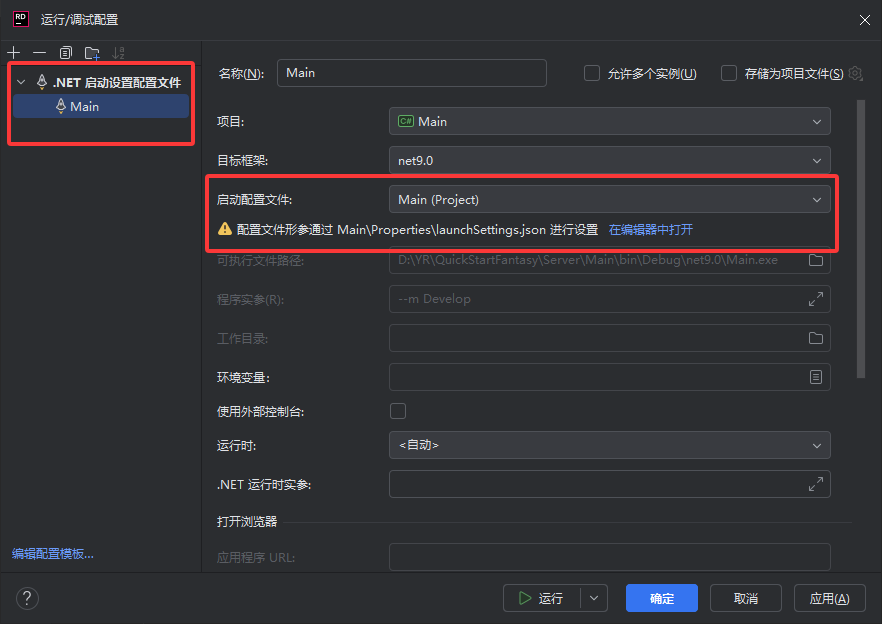Viewport: 882px width, 624px height.
Task: Click the Sort Configurations icon
Action: (119, 52)
